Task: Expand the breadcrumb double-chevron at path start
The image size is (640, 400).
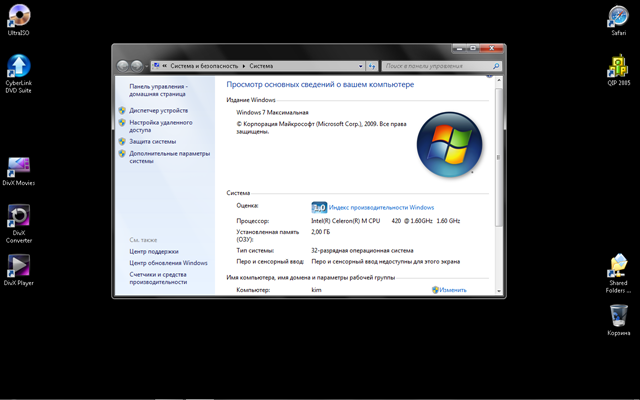Action: [164, 66]
